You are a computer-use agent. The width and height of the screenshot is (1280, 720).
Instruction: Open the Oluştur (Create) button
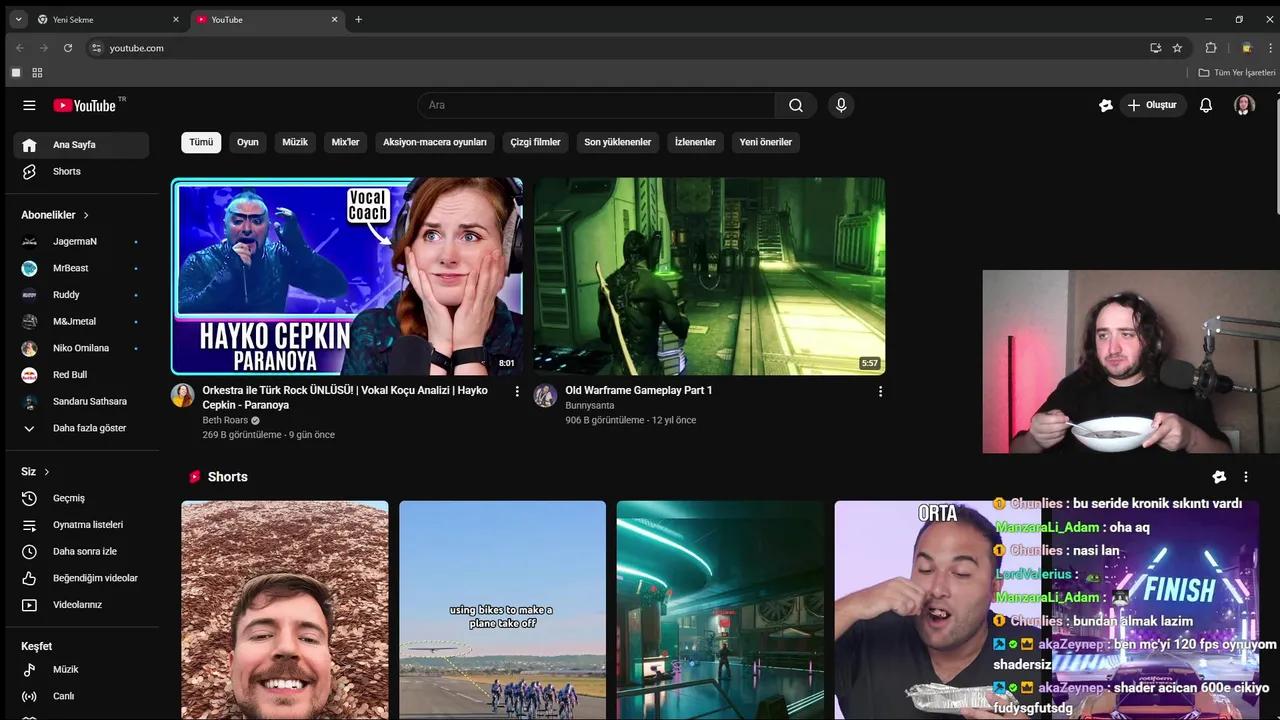click(1152, 105)
